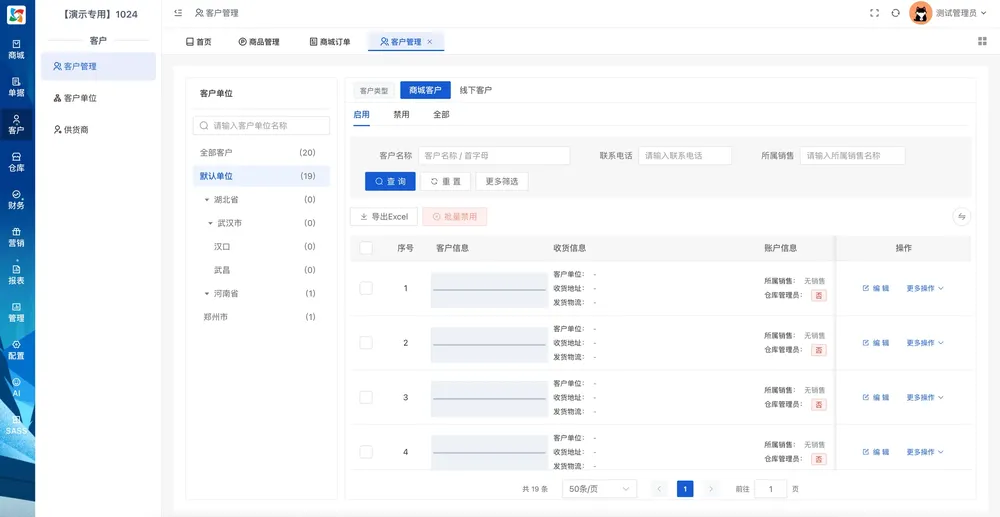The image size is (1000, 517).
Task: Collapse the 武汉市 tree node
Action: point(210,224)
